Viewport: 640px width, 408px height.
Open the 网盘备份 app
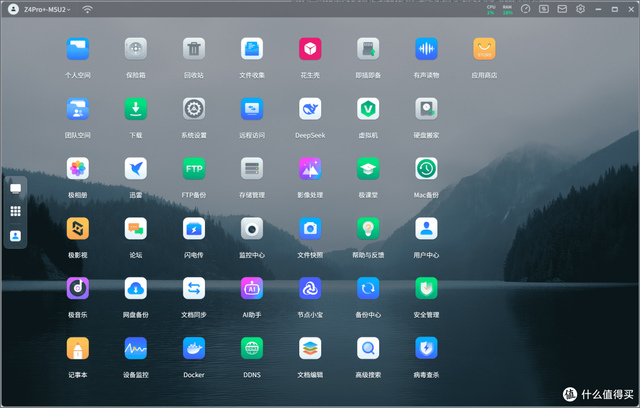tap(136, 288)
